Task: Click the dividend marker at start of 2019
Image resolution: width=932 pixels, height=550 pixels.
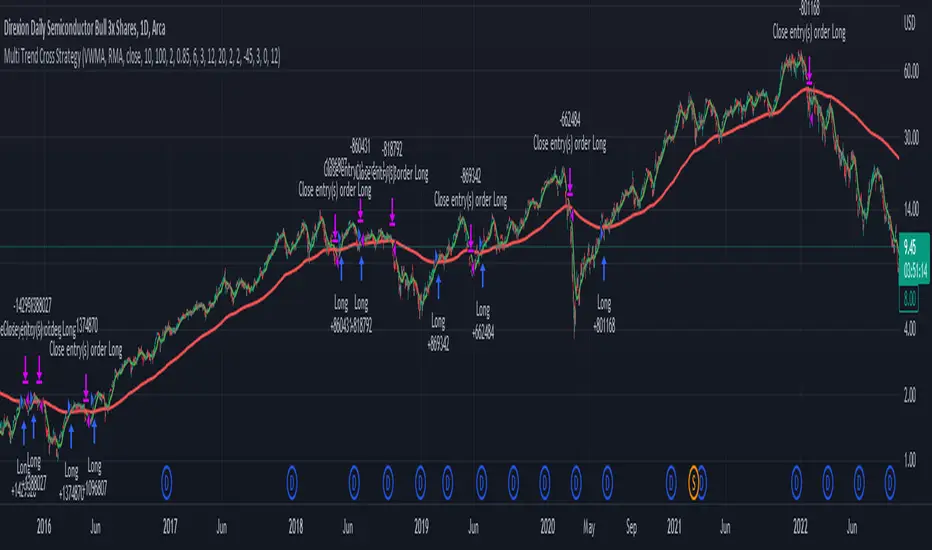Action: pyautogui.click(x=420, y=483)
